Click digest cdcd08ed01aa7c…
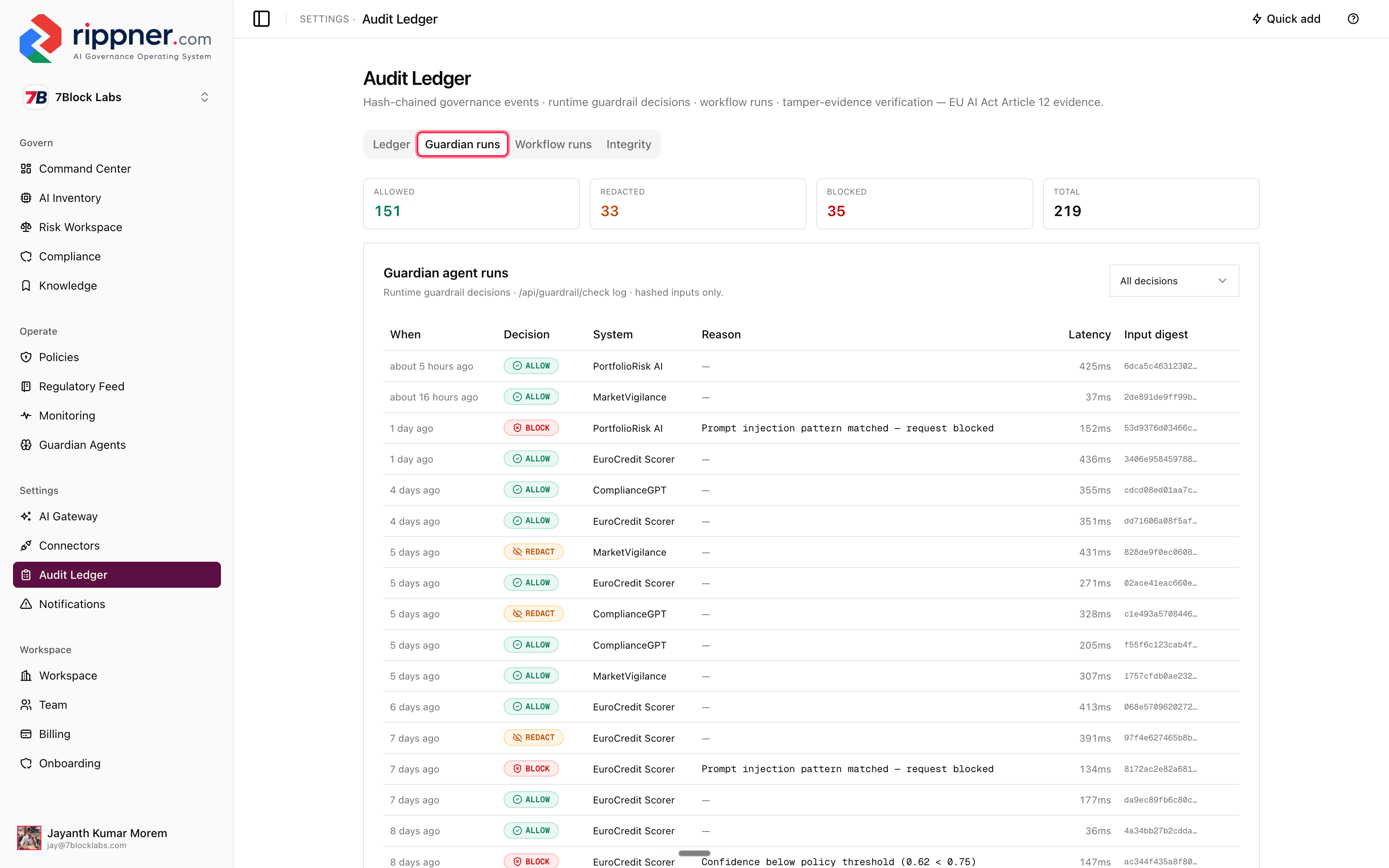 1161,490
